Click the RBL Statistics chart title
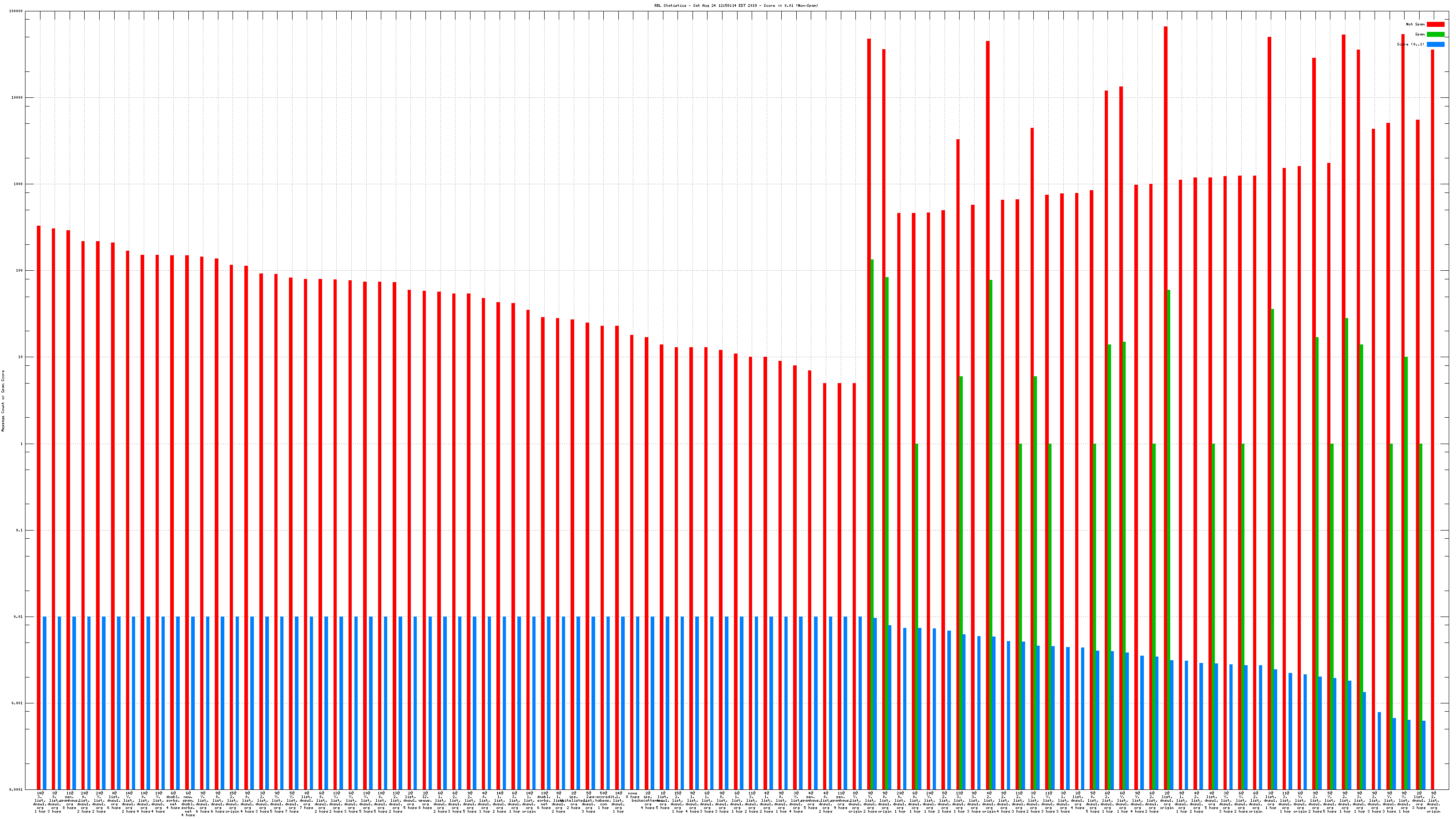Screen dimensions: 1456x819 pos(736,5)
